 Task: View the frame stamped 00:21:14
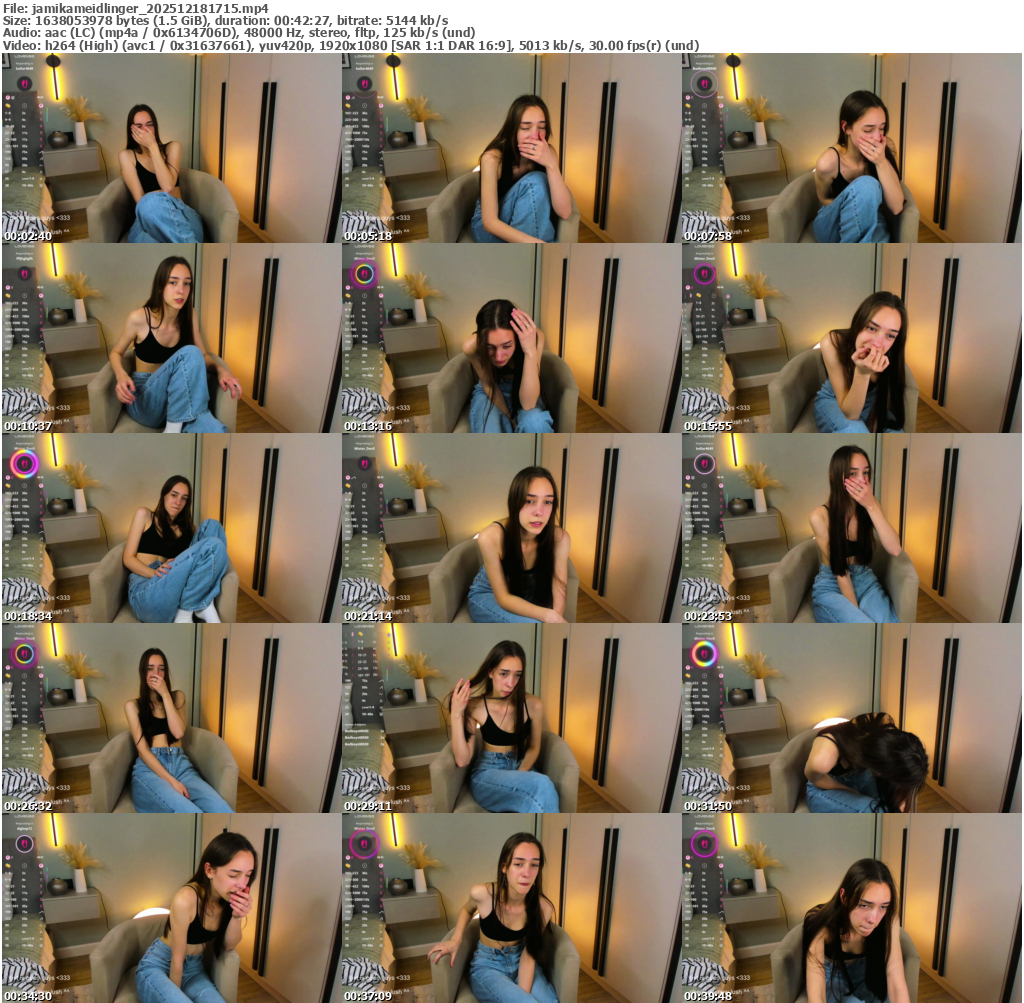[511, 528]
